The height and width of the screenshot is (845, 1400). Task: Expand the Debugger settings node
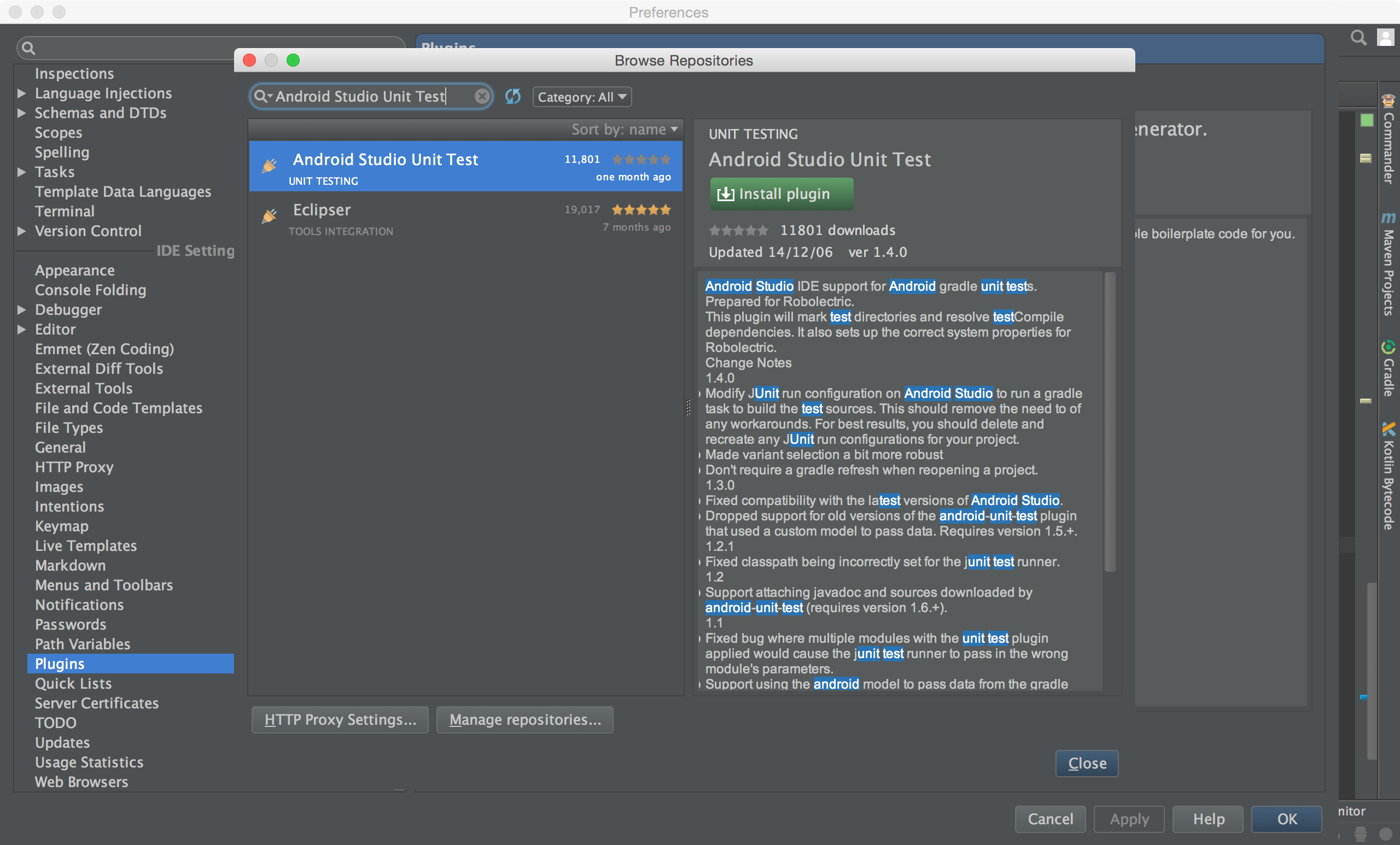pos(21,310)
